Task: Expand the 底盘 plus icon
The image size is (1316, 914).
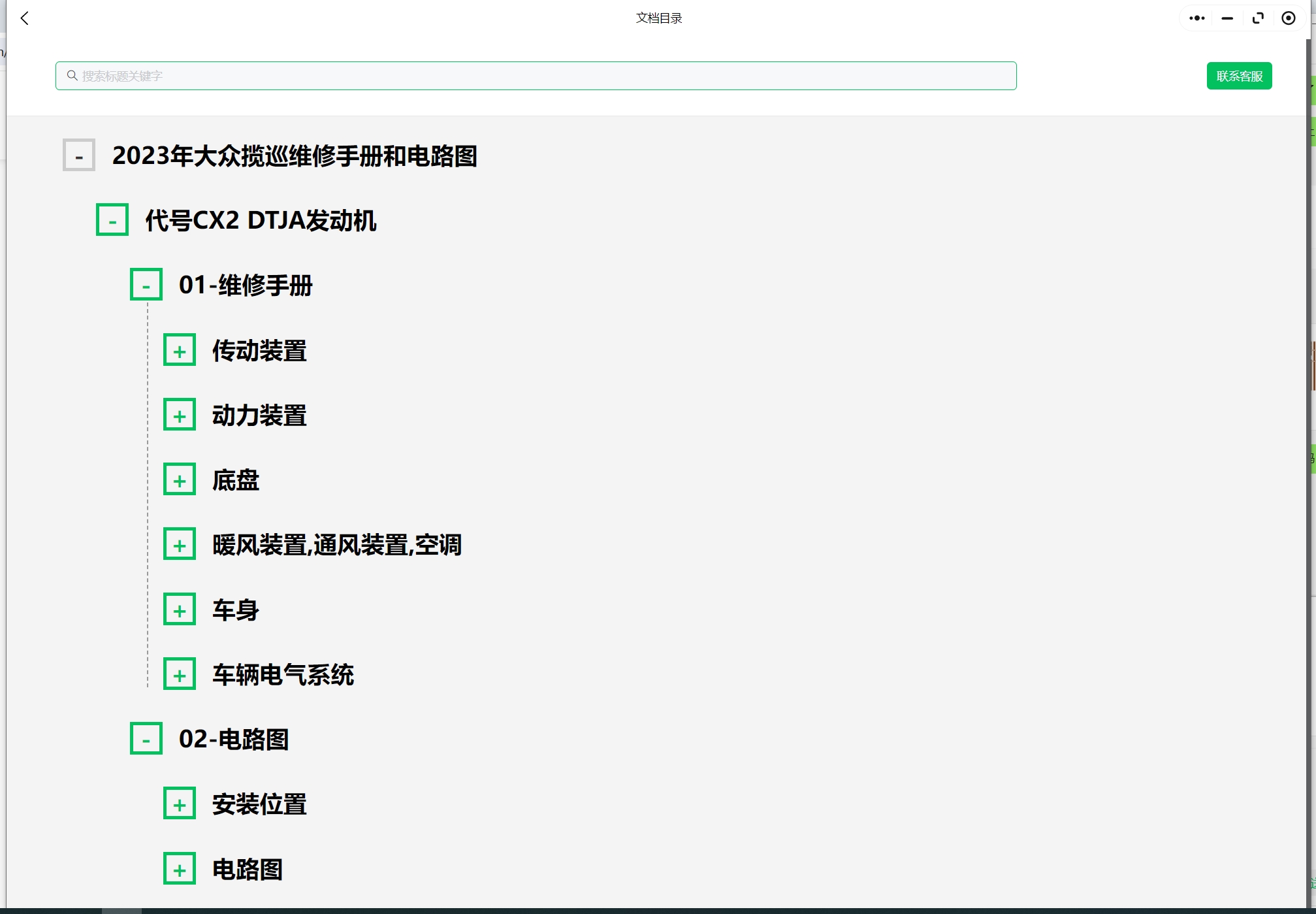Action: click(x=180, y=480)
